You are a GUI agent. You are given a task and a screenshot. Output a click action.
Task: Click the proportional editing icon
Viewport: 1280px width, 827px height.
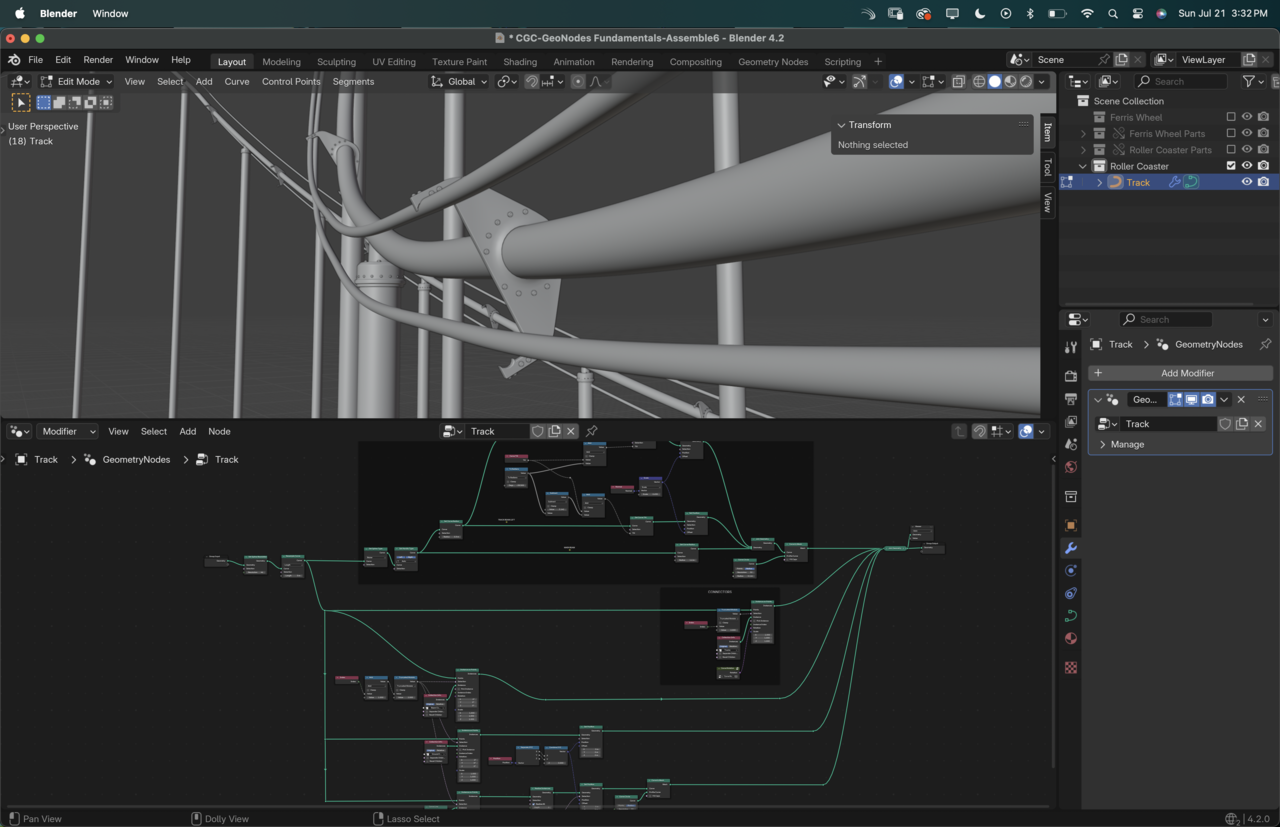pyautogui.click(x=578, y=82)
